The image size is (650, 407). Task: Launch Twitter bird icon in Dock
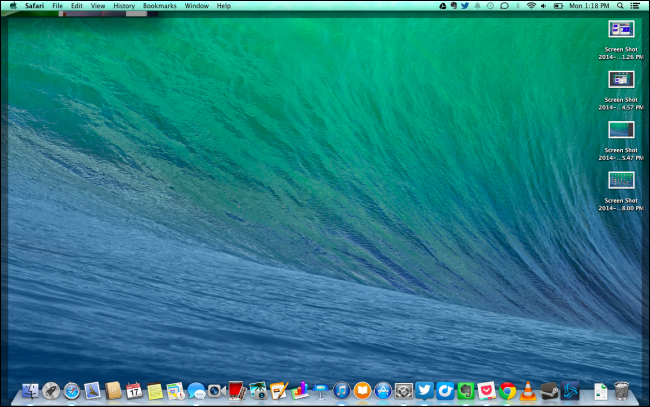tap(424, 391)
